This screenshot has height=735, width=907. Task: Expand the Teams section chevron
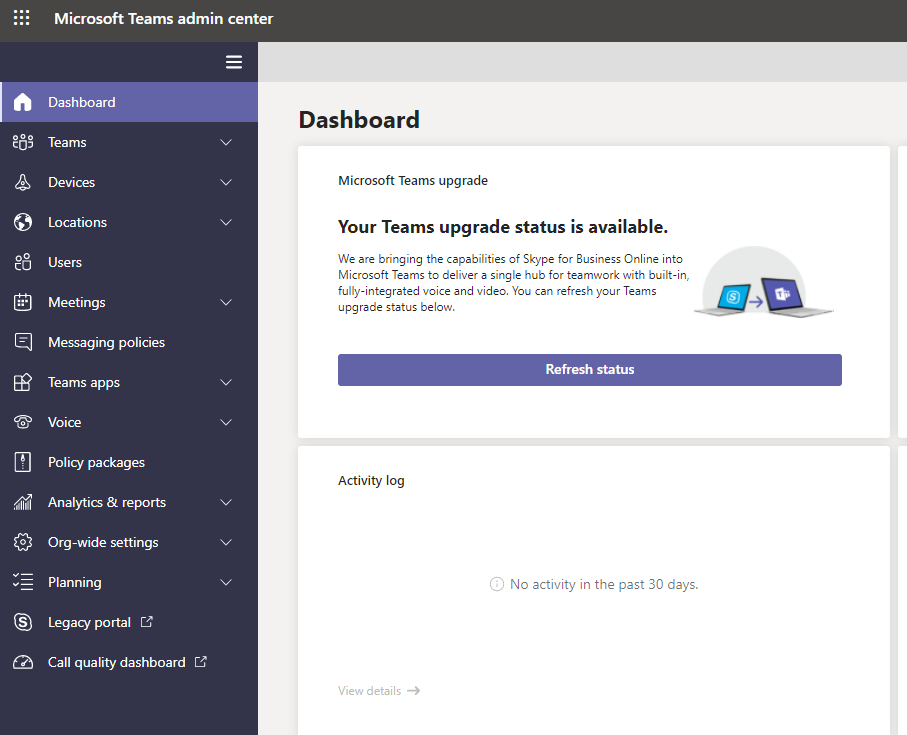(226, 142)
